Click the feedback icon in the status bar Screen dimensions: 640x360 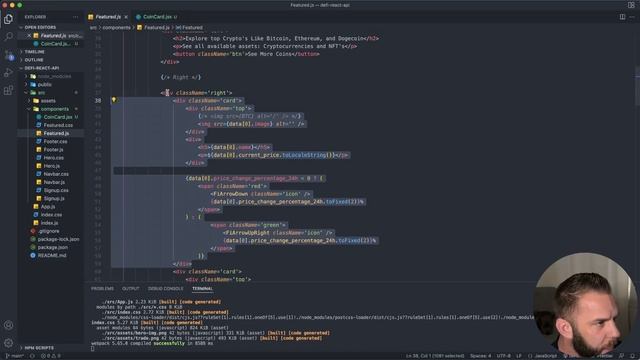(x=621, y=356)
